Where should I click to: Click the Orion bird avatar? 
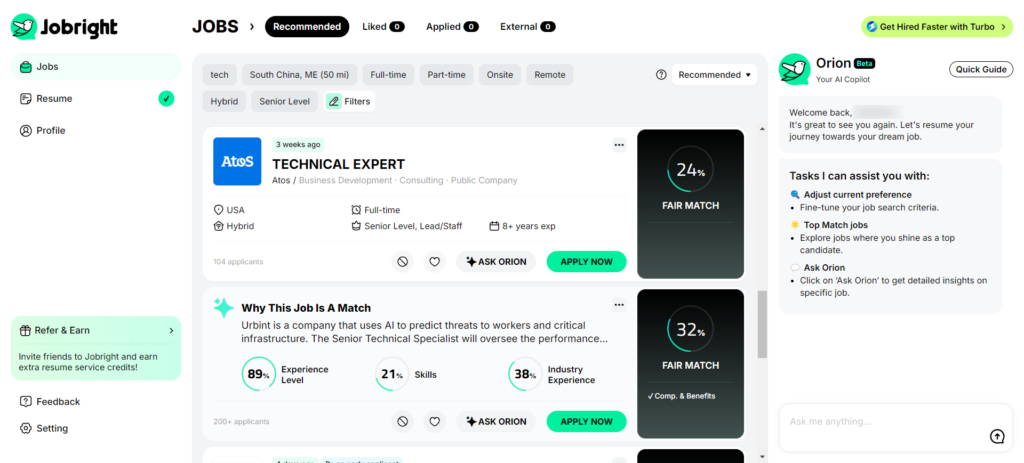(795, 69)
